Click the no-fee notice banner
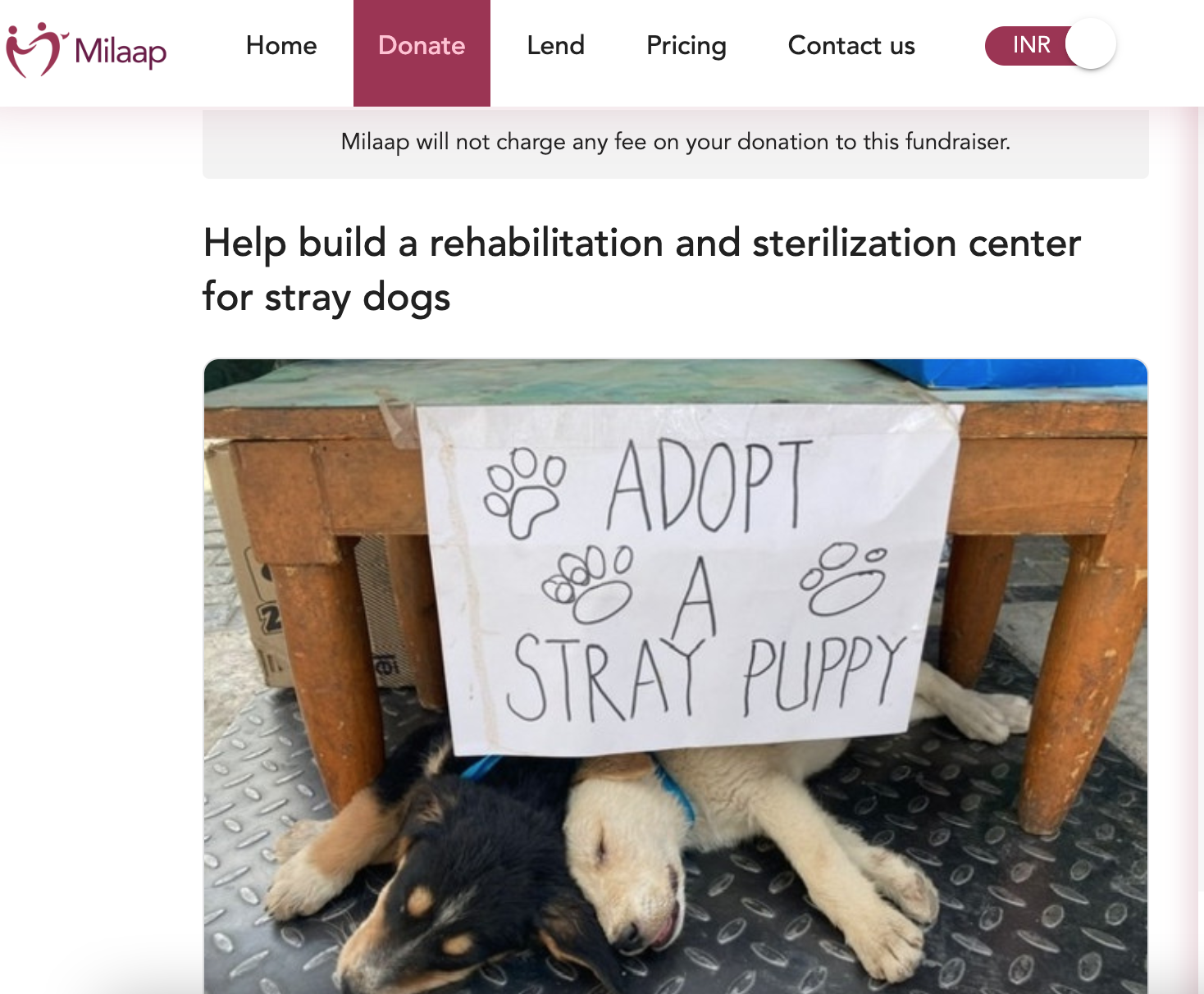Screen dimensions: 1204x994 pos(676,143)
